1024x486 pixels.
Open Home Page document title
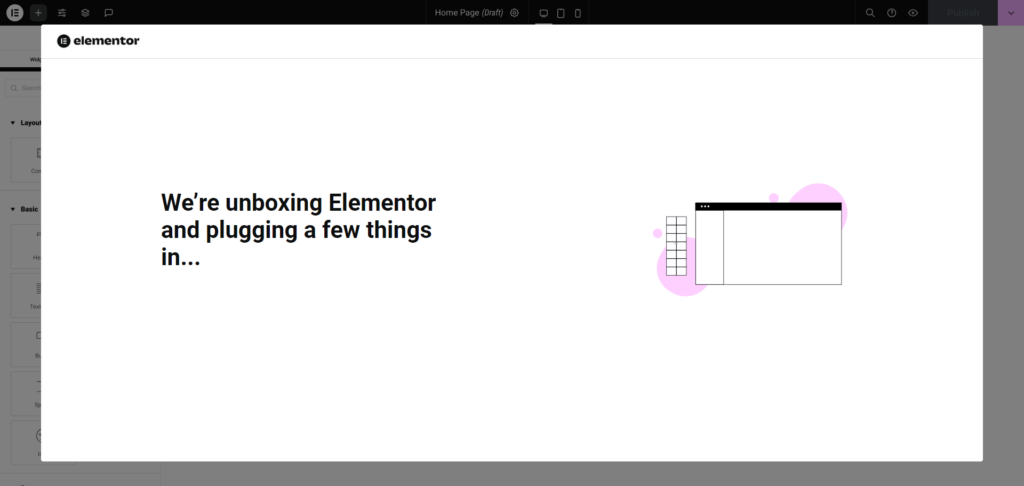[x=469, y=12]
